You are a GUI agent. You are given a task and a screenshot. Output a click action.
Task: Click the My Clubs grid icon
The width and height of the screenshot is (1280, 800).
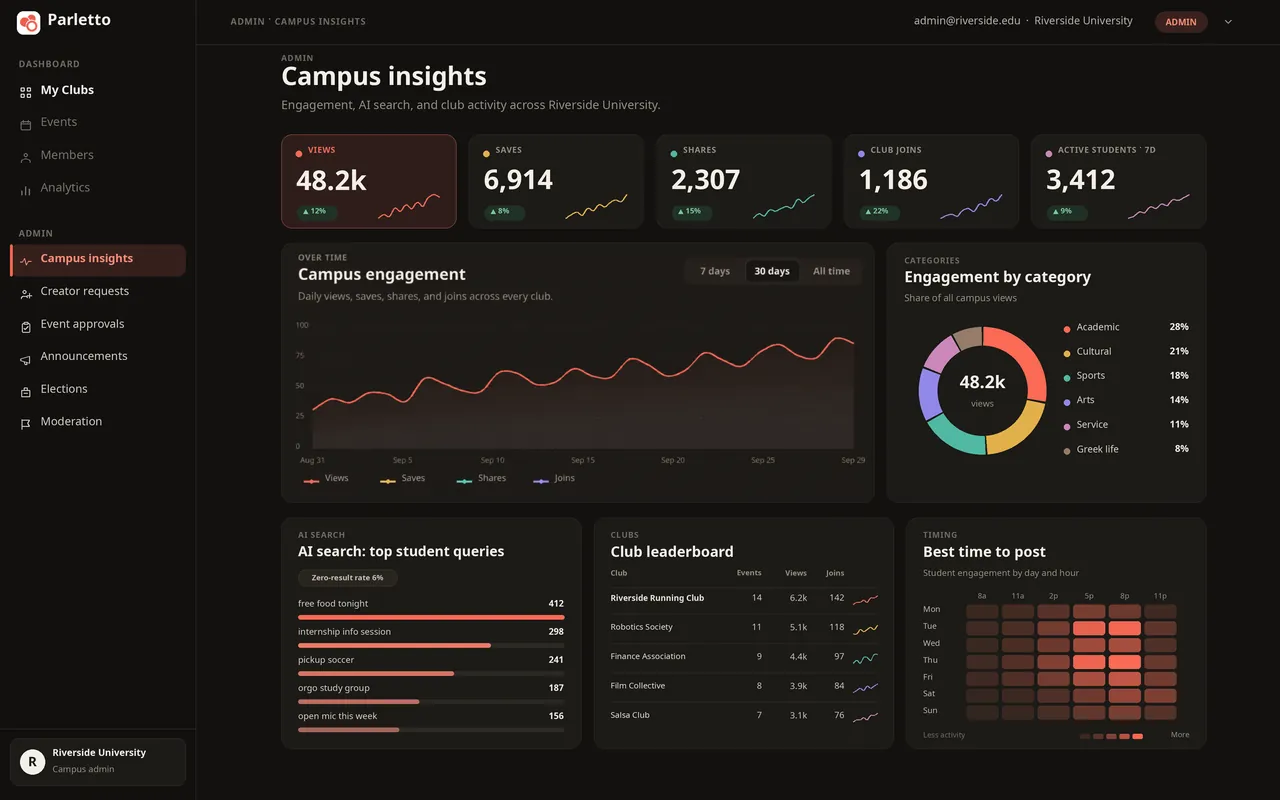point(26,92)
